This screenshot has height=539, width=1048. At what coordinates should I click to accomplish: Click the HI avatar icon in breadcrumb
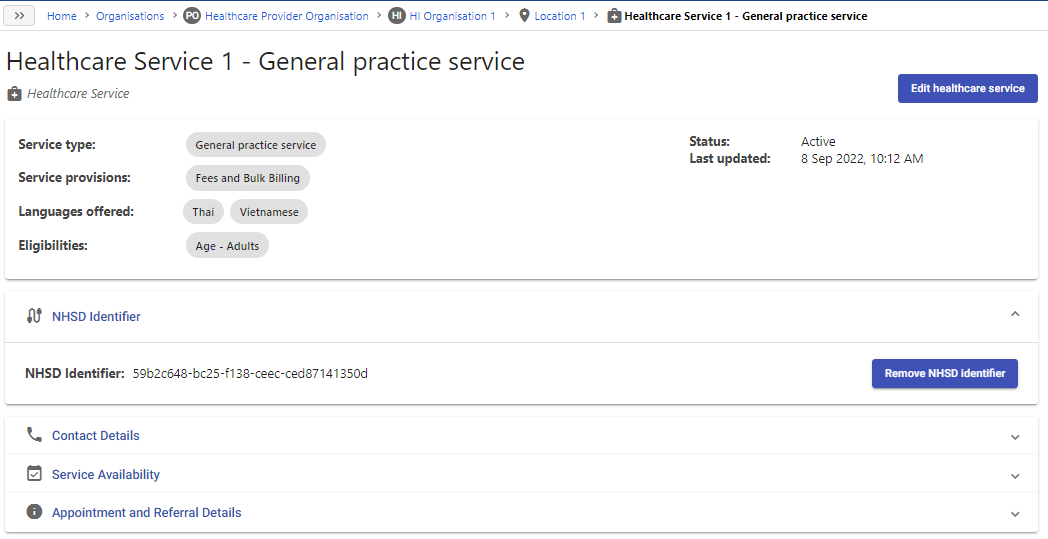(x=397, y=16)
